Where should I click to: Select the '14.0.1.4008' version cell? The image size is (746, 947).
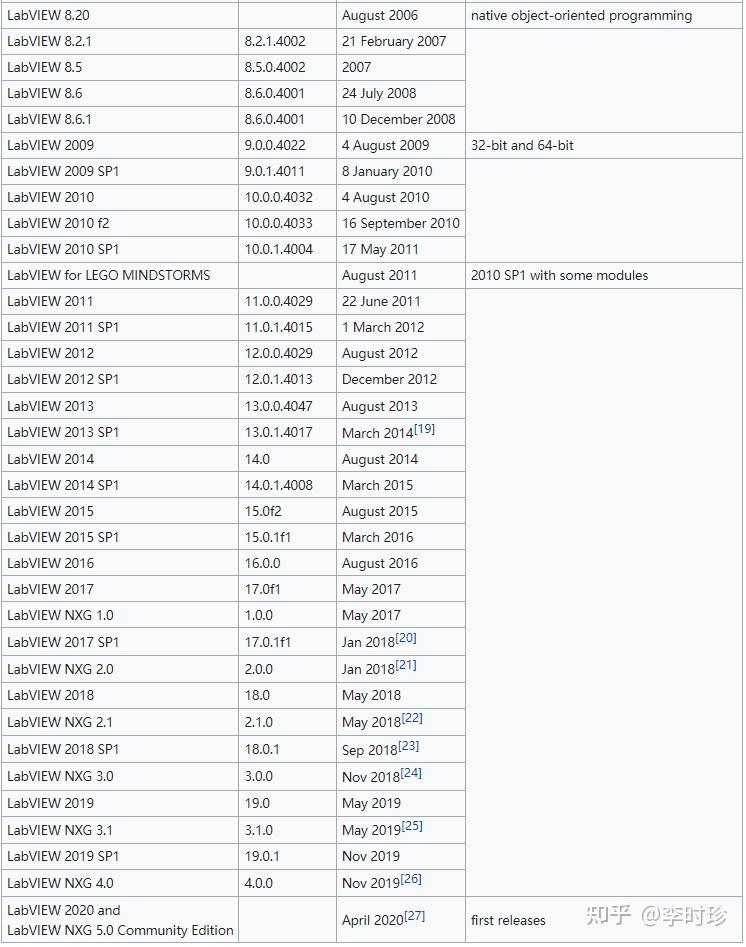(x=288, y=484)
